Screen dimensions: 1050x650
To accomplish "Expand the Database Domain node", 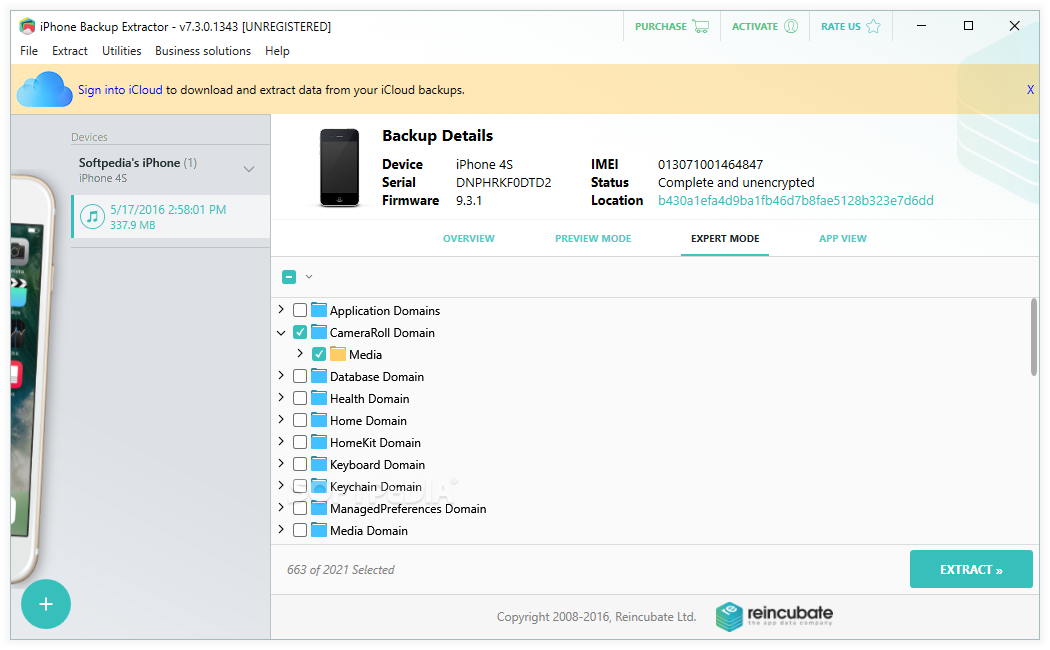I will click(x=281, y=376).
